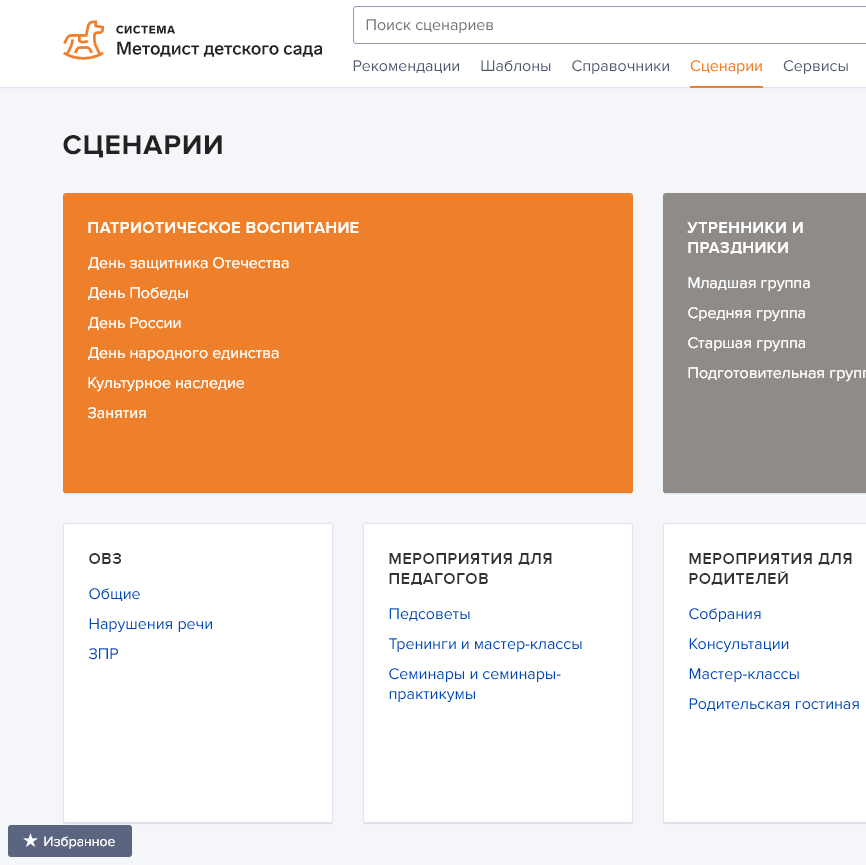Open the Общие link under ОВЗ
The width and height of the screenshot is (866, 865).
pos(114,594)
